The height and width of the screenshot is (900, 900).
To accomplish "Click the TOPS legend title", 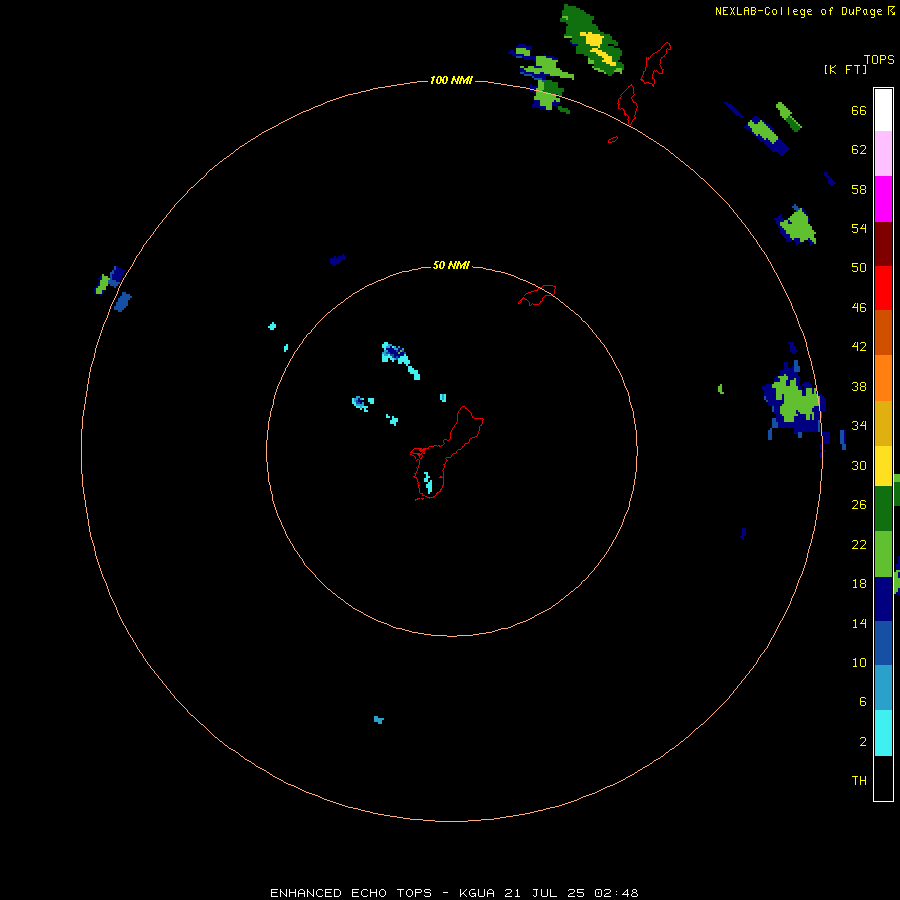I will 879,60.
